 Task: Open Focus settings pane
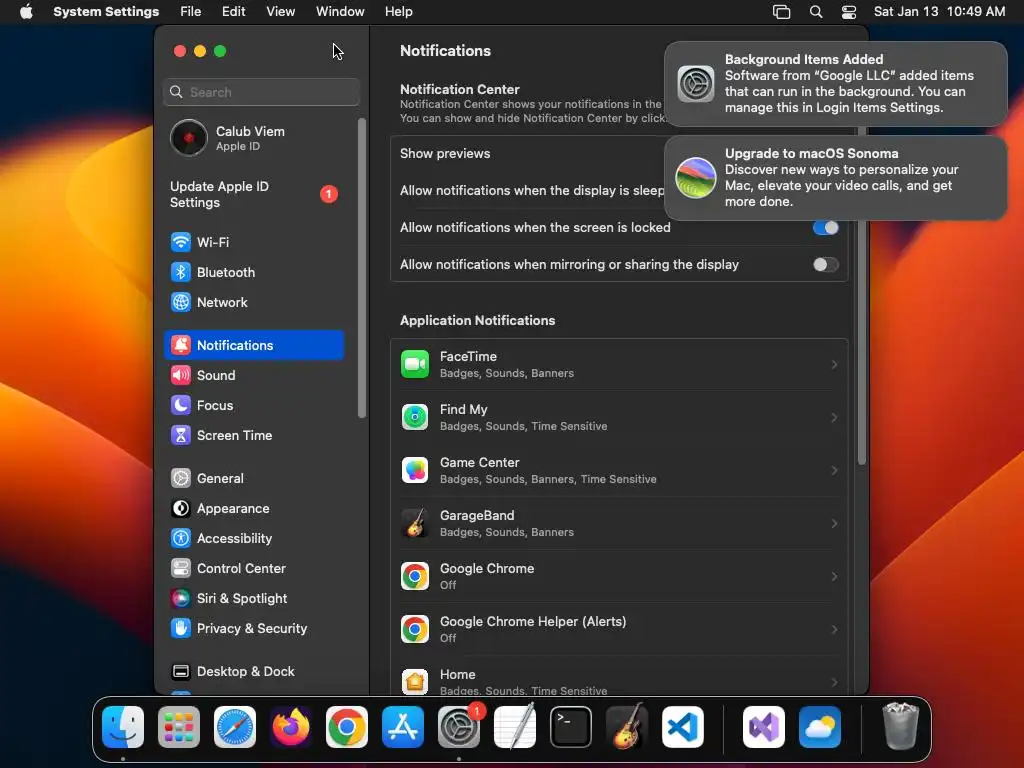[x=253, y=406]
